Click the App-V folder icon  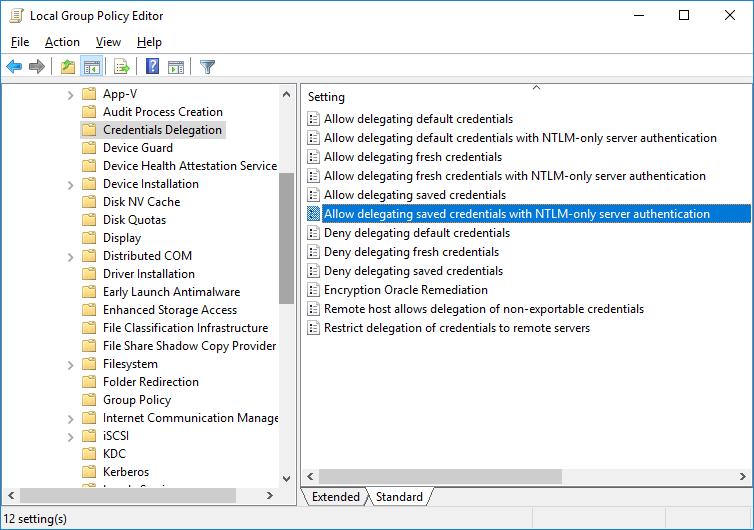[x=89, y=94]
